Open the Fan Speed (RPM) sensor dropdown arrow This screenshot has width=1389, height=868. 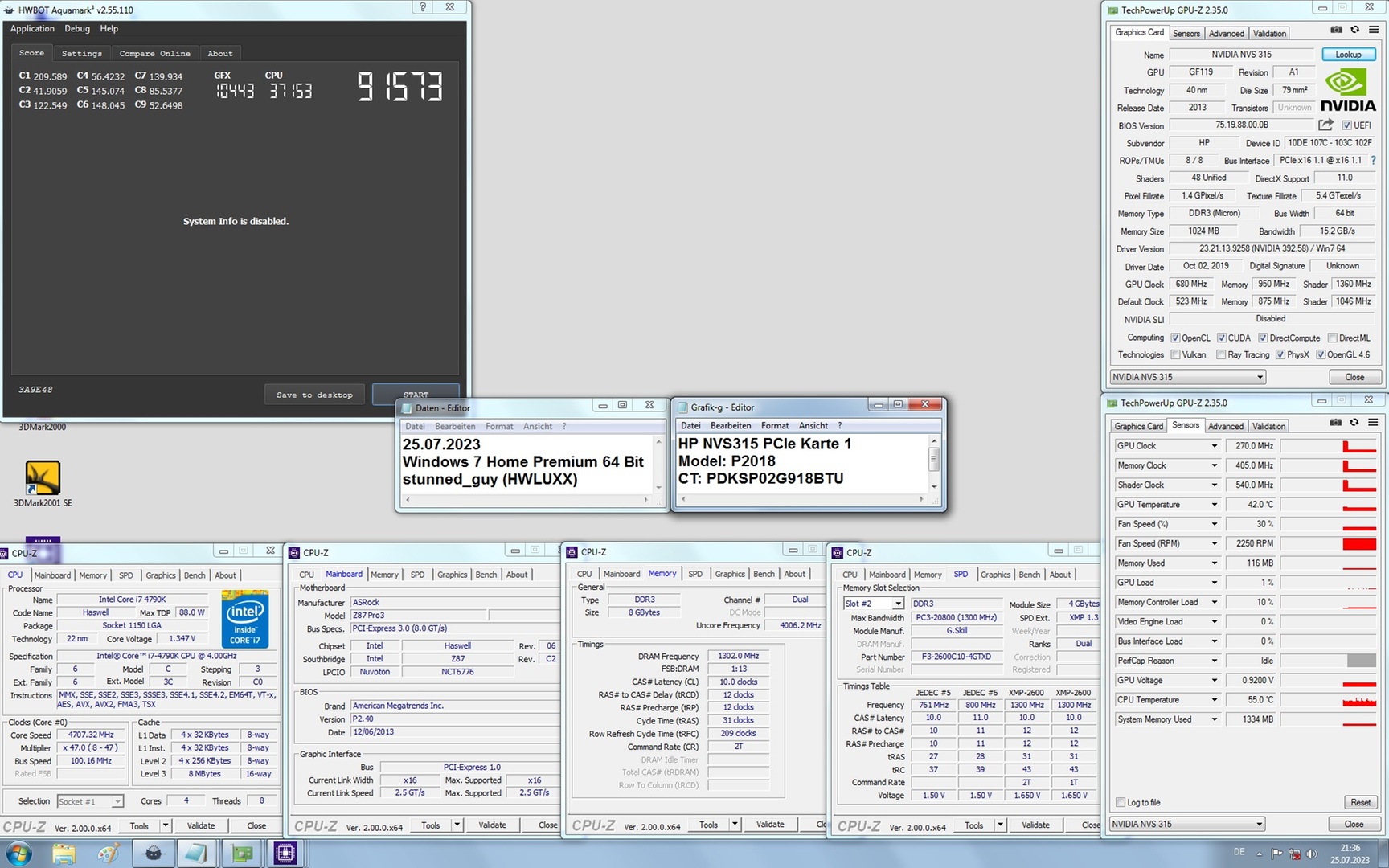pyautogui.click(x=1214, y=543)
